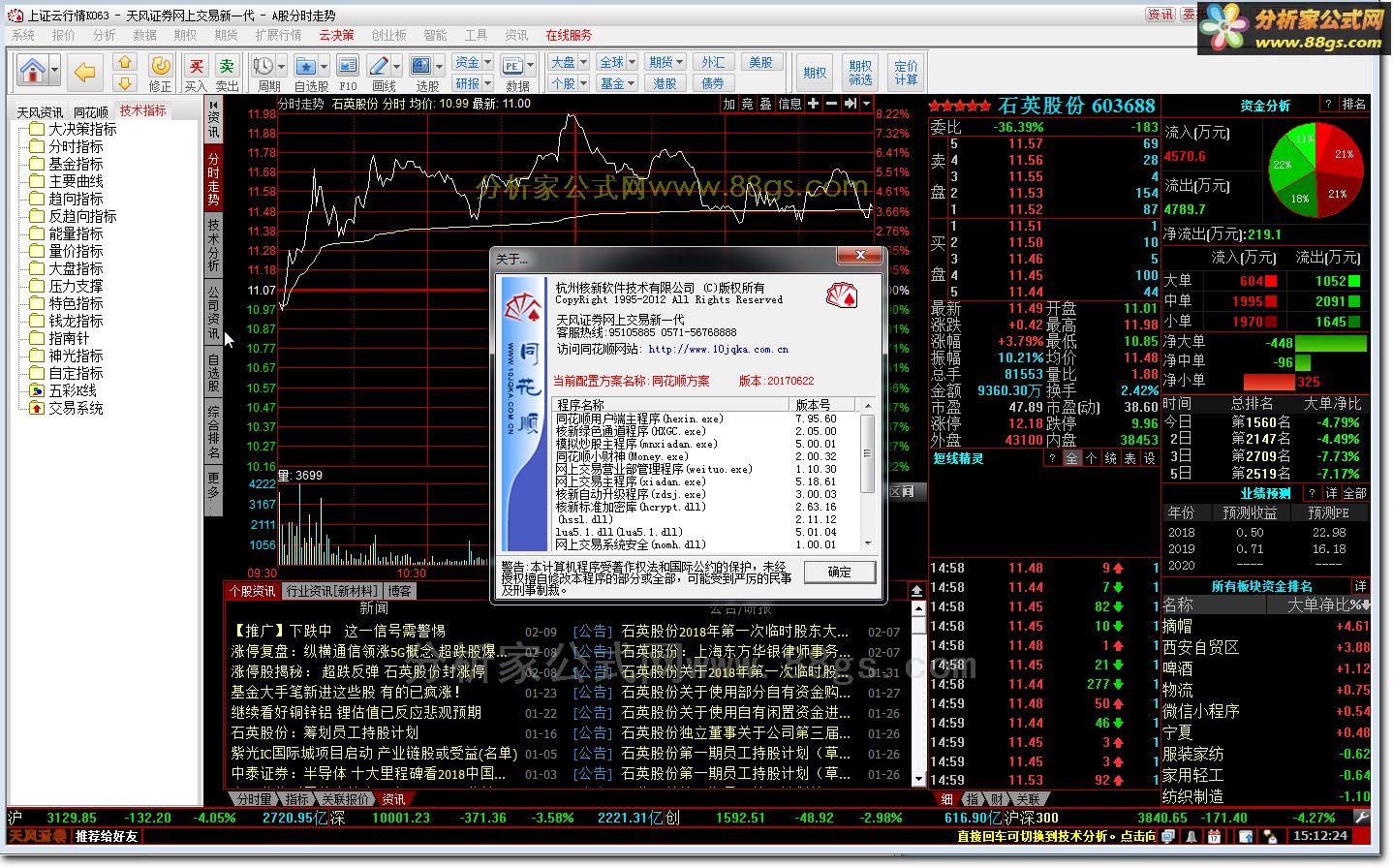Click the jump-to-end arrow icon on chart header
This screenshot has height=868, width=1393.
[x=850, y=104]
